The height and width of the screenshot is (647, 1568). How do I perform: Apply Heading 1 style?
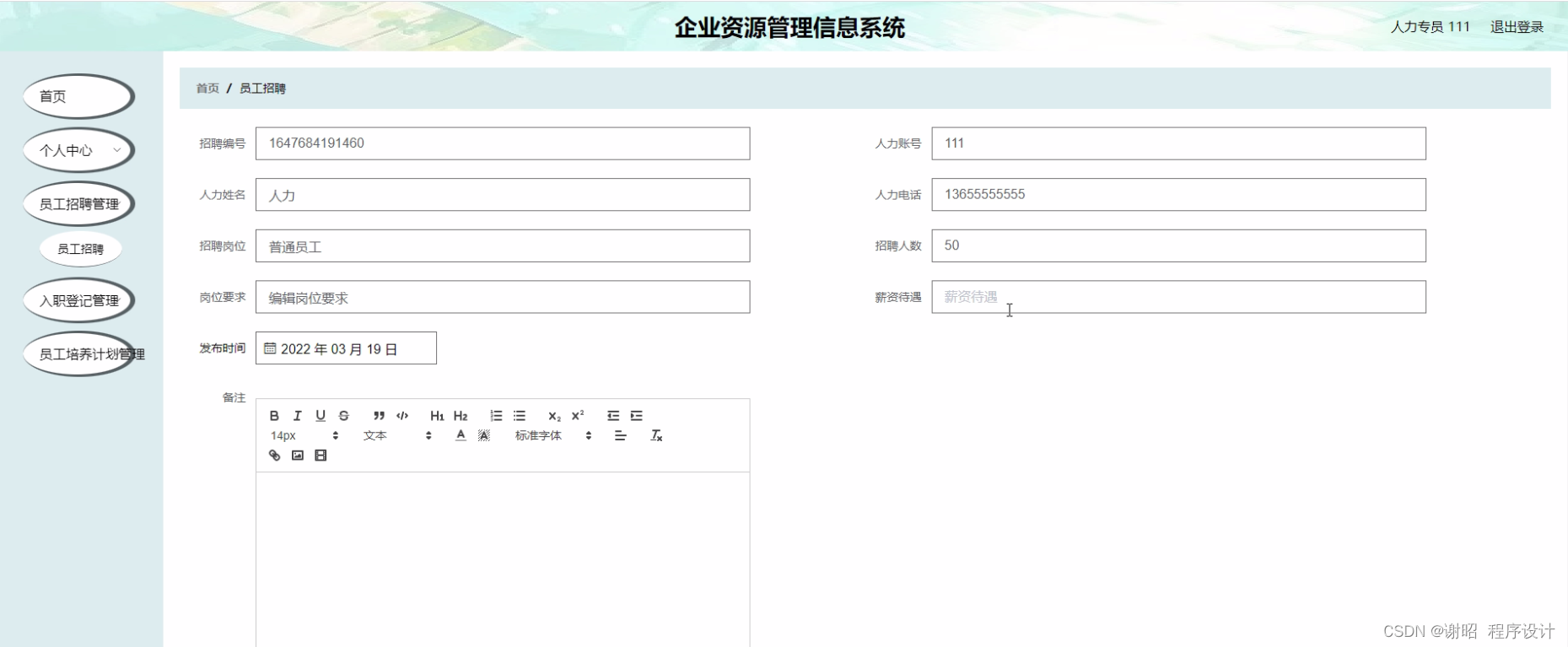tap(437, 416)
